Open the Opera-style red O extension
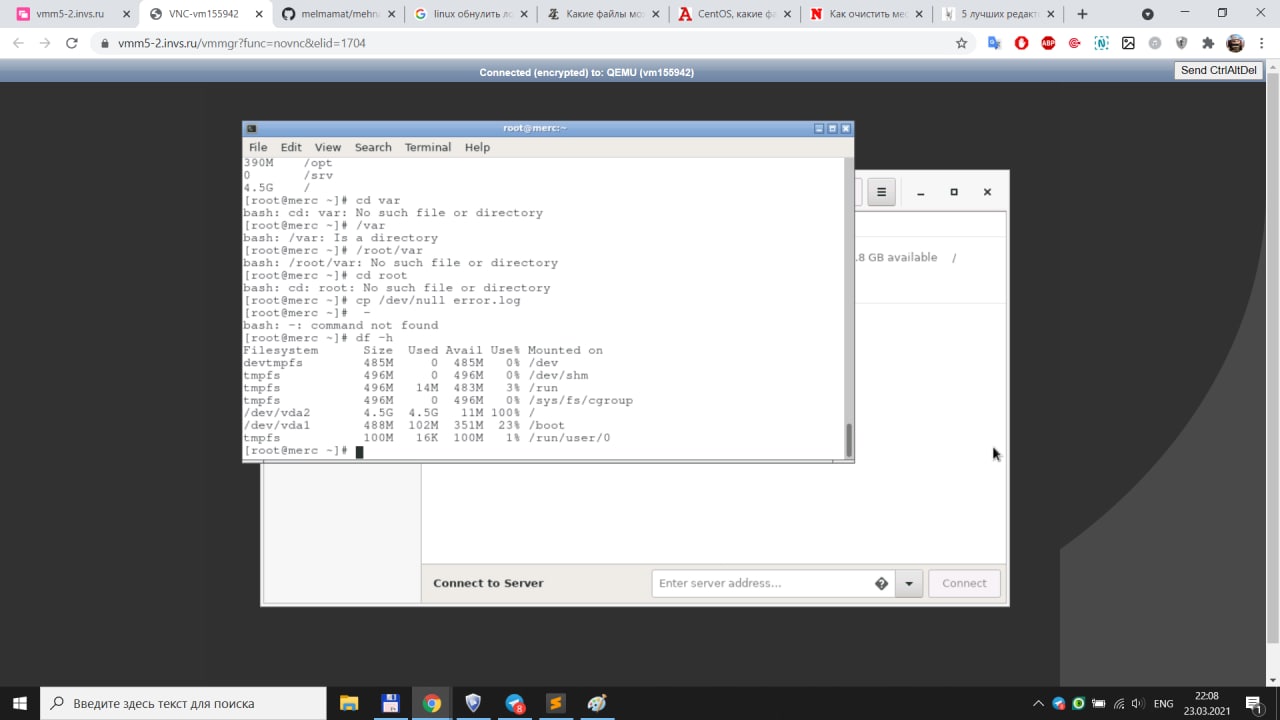This screenshot has height=720, width=1280. click(x=1021, y=44)
